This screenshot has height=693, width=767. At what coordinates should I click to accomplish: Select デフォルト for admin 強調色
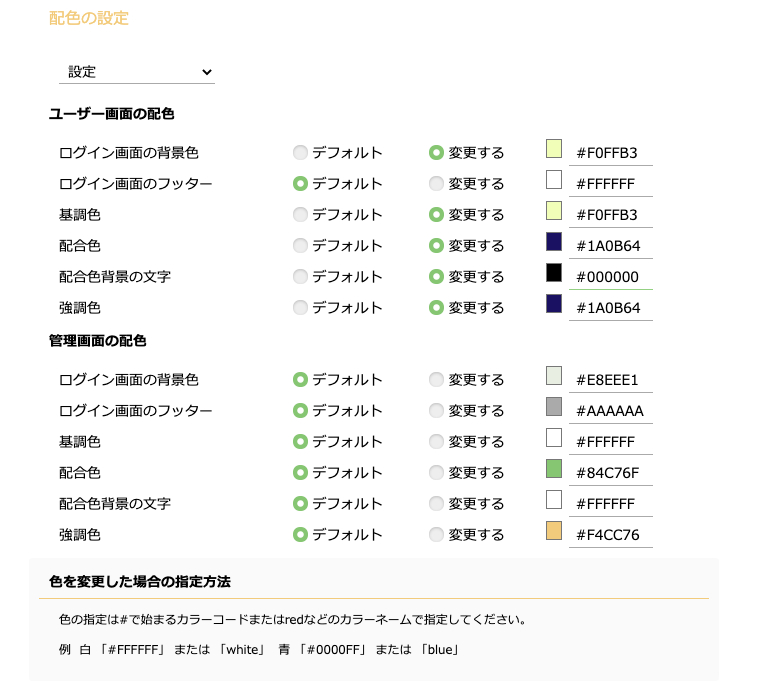pos(300,535)
